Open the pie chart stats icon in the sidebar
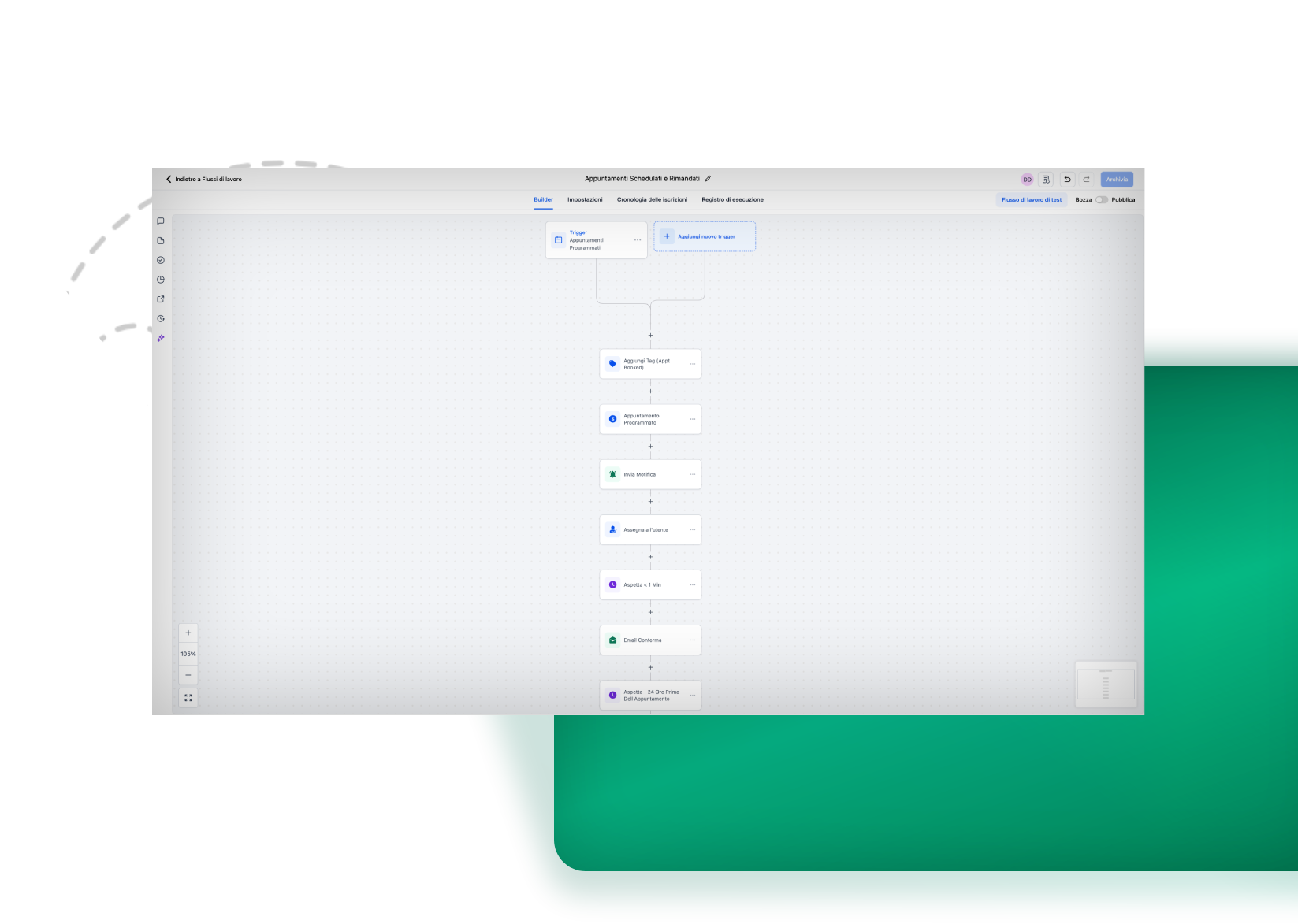Viewport: 1298px width, 924px height. [x=161, y=280]
